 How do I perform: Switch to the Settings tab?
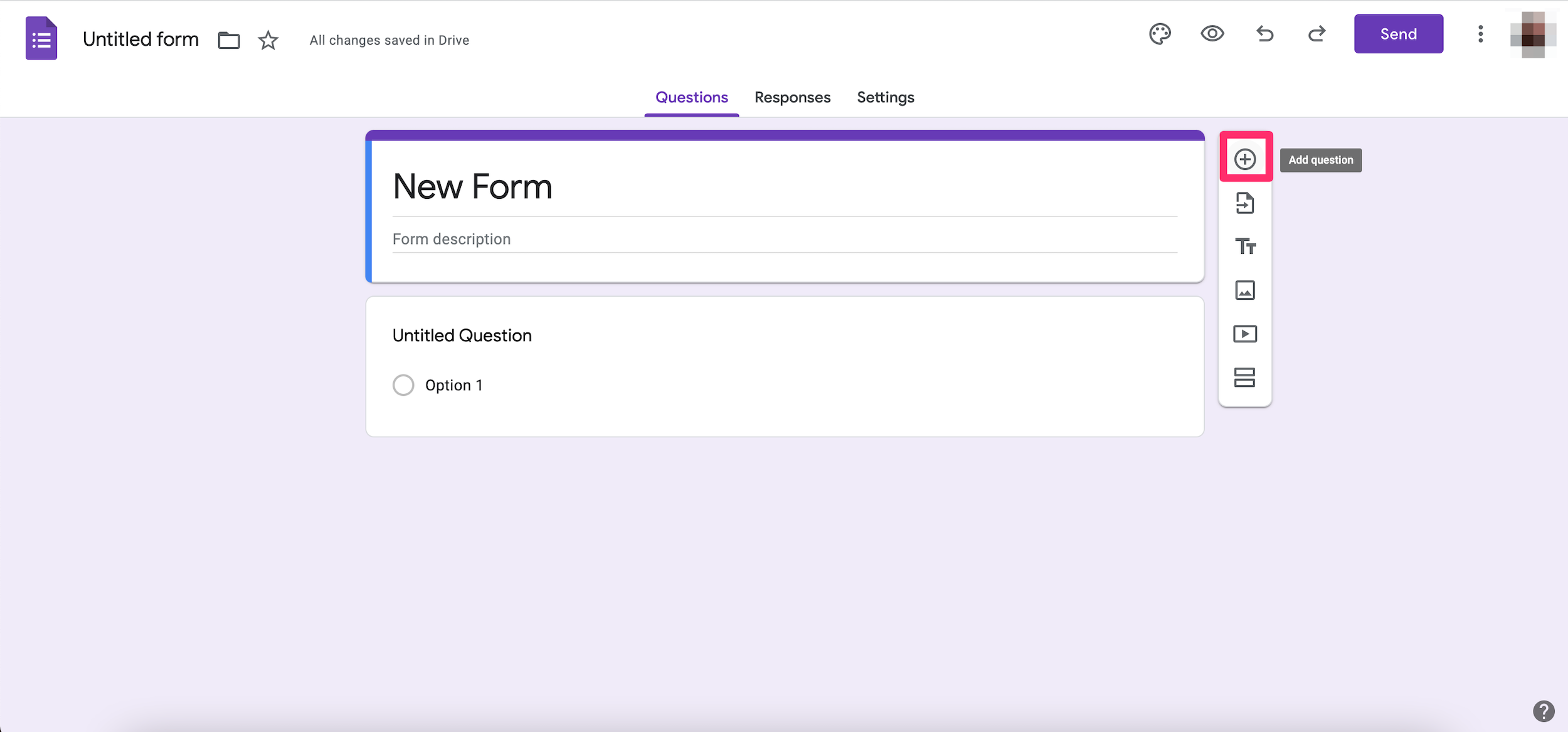(x=885, y=97)
